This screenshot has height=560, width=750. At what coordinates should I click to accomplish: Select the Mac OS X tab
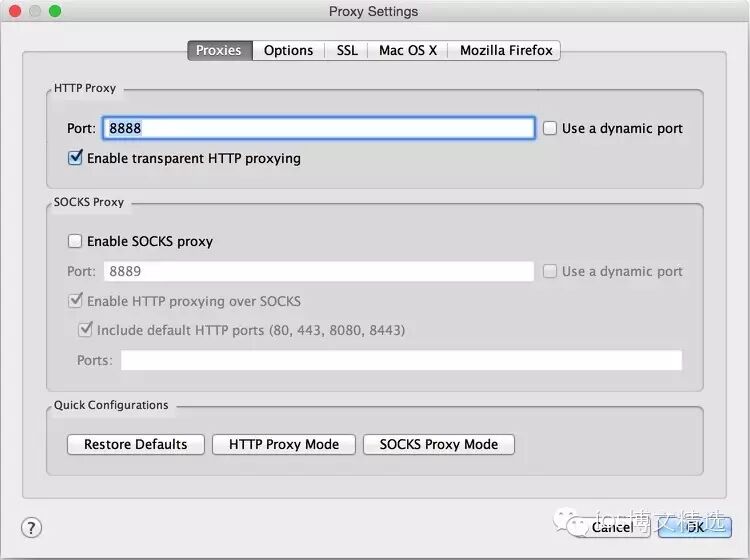(x=408, y=50)
